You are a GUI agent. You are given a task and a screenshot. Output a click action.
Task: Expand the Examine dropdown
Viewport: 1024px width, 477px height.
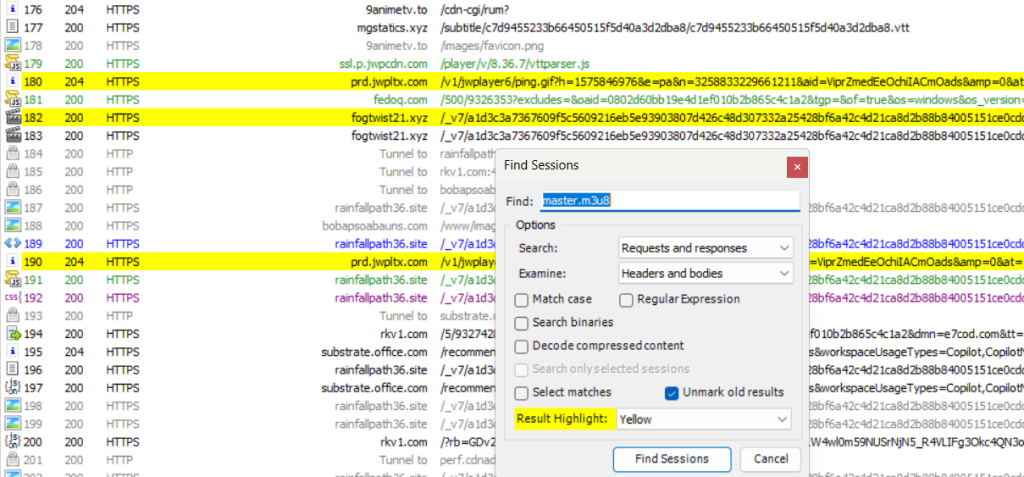click(704, 273)
